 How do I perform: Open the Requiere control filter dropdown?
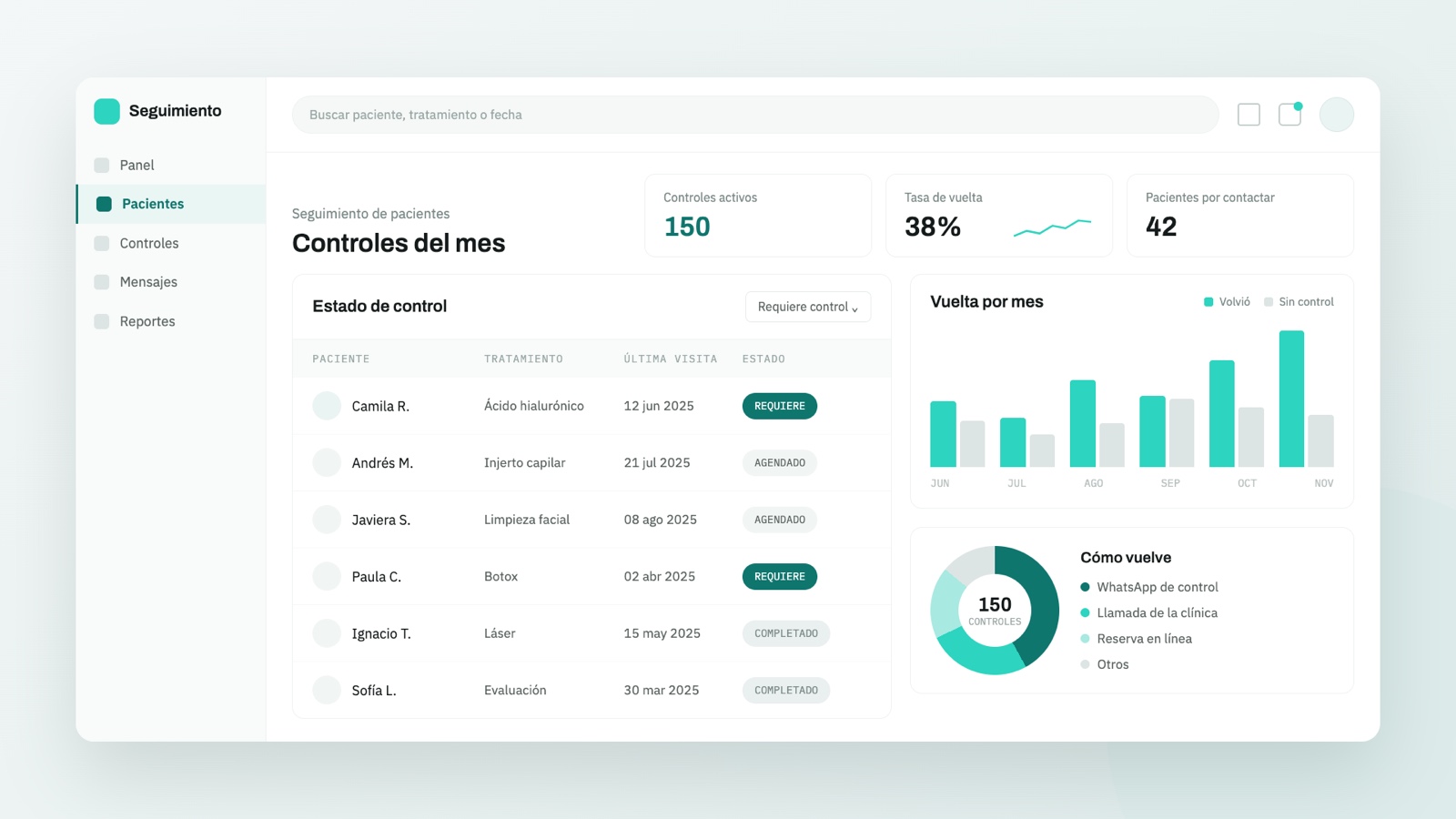(808, 307)
